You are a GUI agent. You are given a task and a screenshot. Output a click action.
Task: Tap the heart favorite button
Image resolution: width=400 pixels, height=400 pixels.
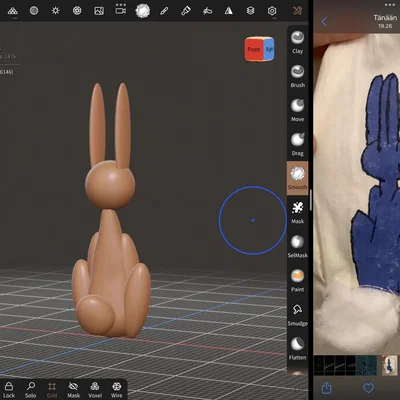pos(368,388)
